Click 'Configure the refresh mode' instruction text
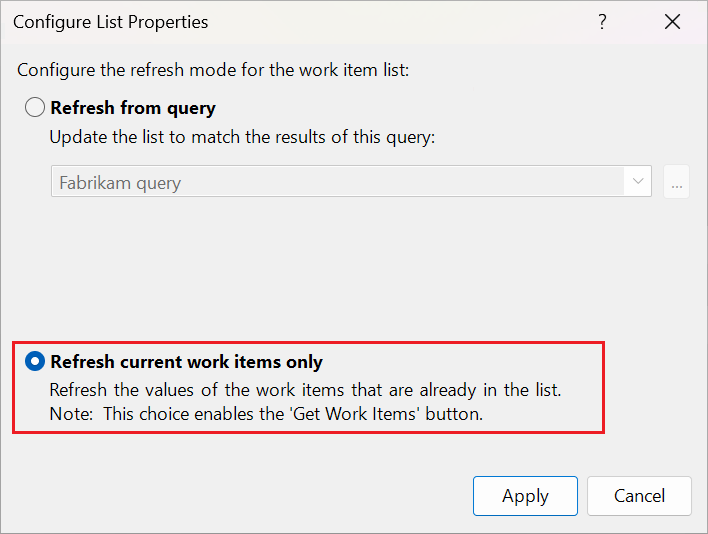Screen dimensions: 708x534 coord(214,70)
